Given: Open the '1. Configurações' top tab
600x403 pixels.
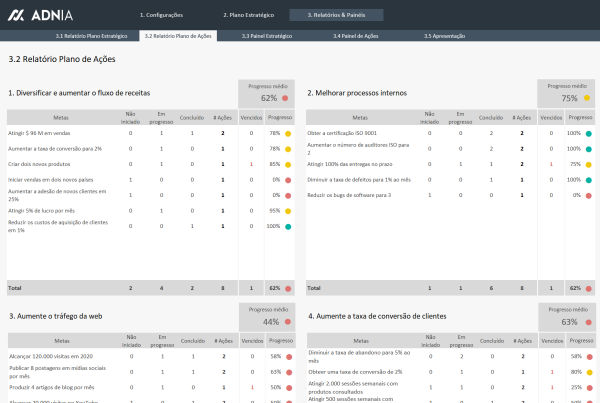Looking at the screenshot, I should [163, 15].
